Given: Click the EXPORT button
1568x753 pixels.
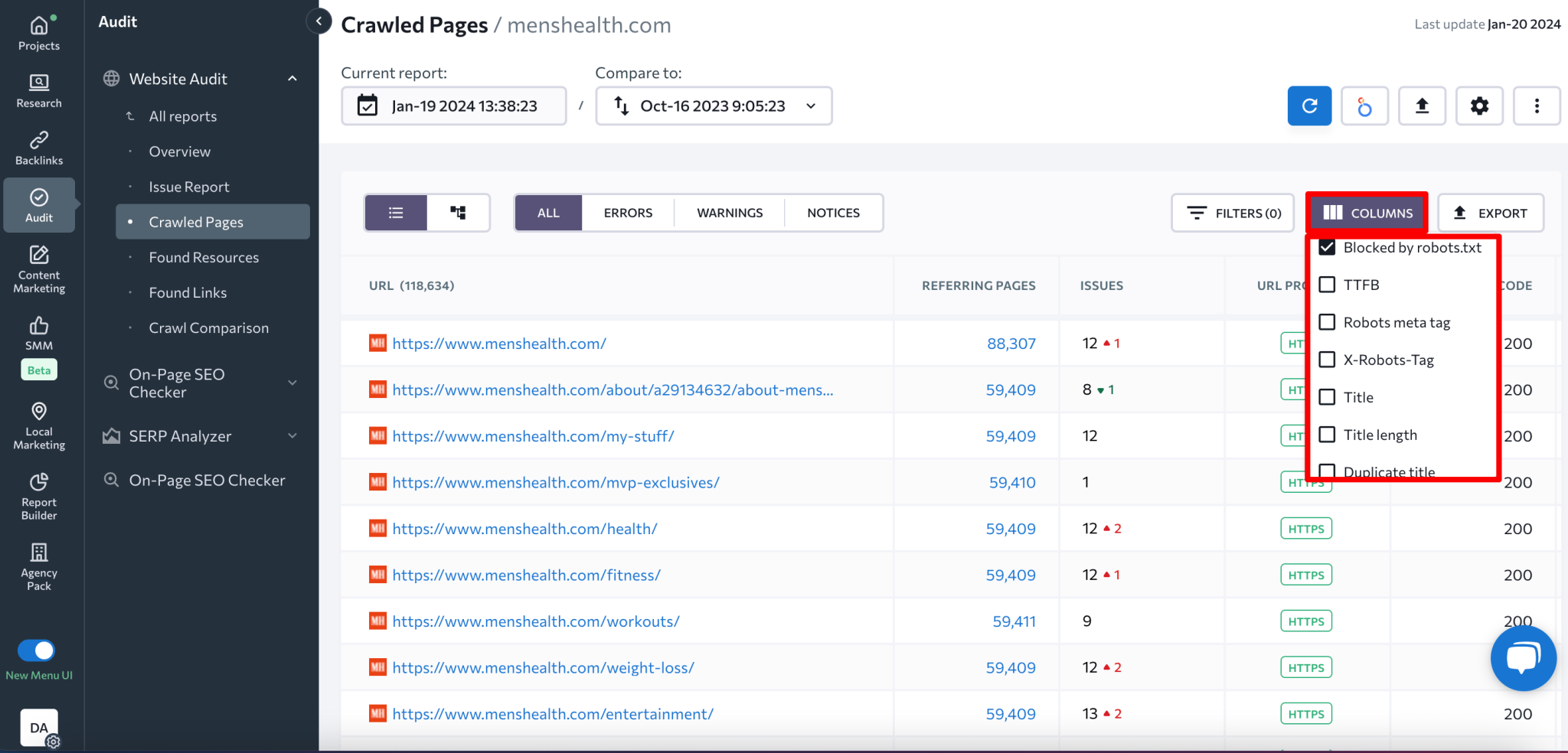Looking at the screenshot, I should point(1490,213).
